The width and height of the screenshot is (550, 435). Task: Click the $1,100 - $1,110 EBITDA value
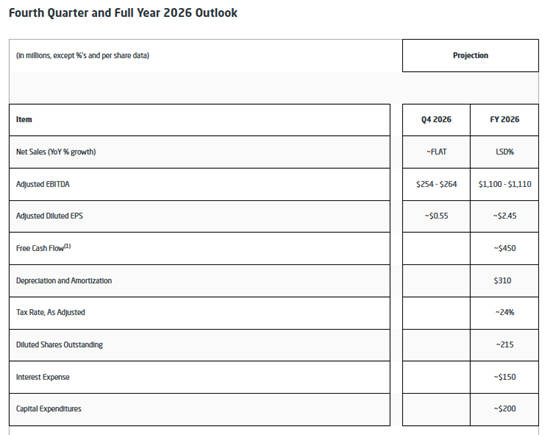click(x=505, y=184)
